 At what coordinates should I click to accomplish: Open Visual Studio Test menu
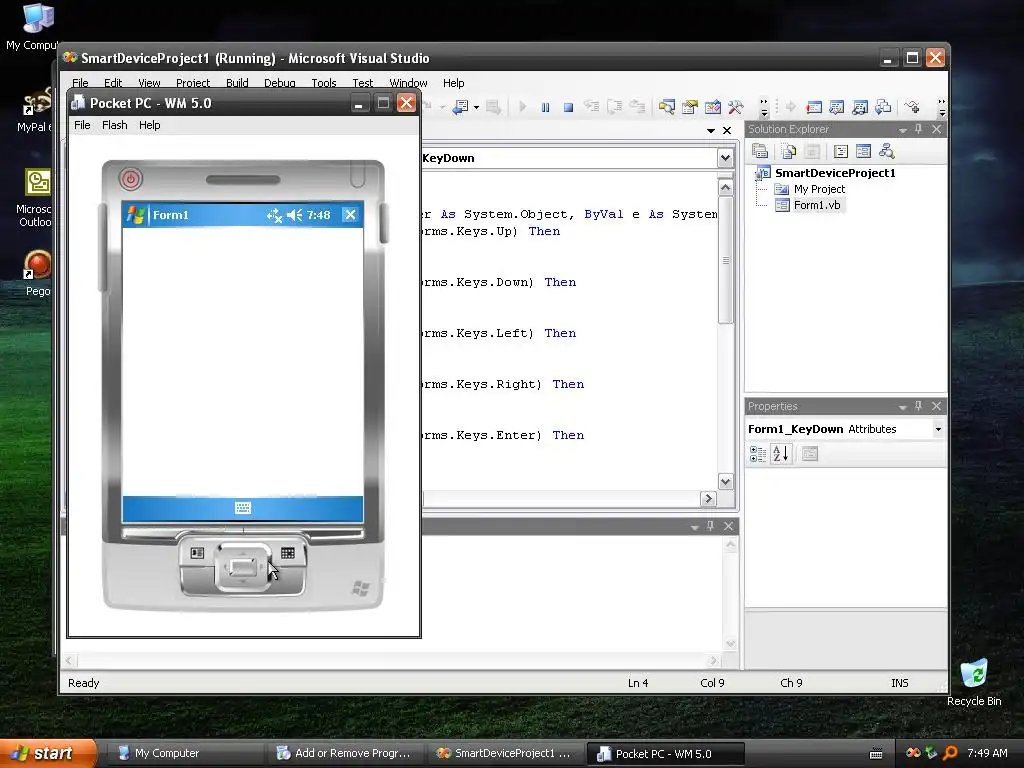pos(362,83)
